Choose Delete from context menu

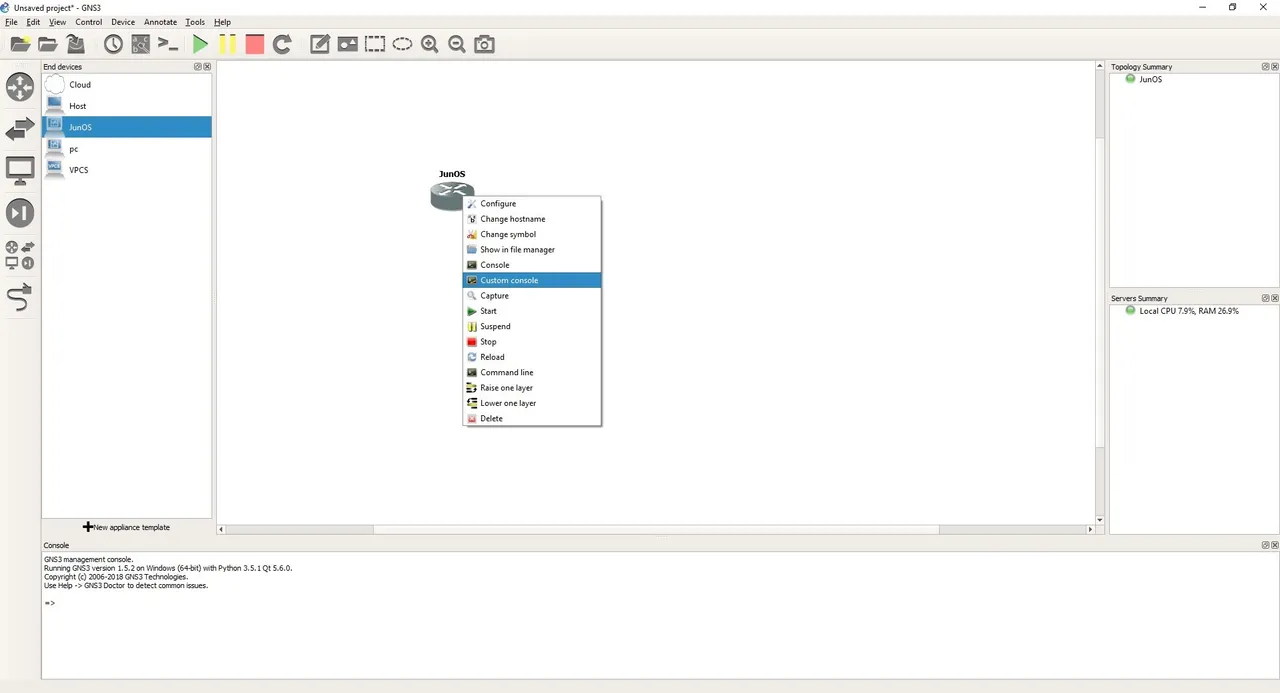pyautogui.click(x=532, y=418)
